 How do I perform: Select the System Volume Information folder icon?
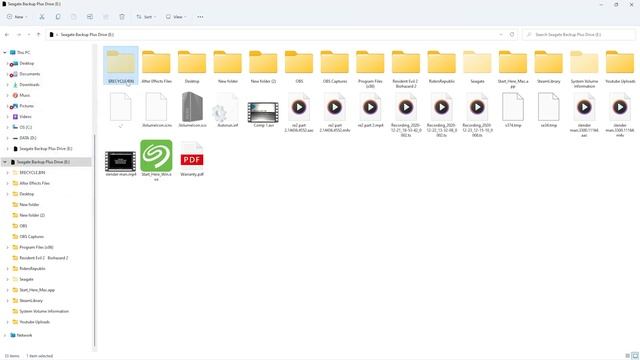(x=584, y=62)
